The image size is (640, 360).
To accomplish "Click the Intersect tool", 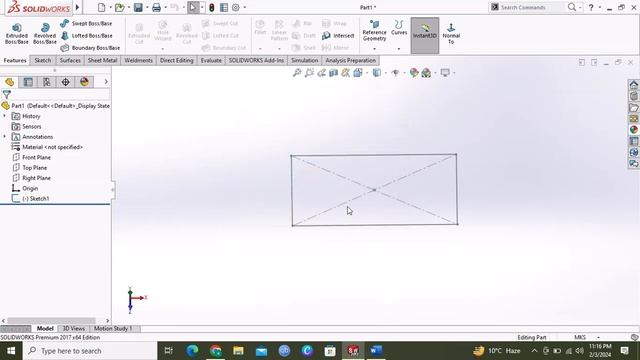I will pyautogui.click(x=338, y=36).
